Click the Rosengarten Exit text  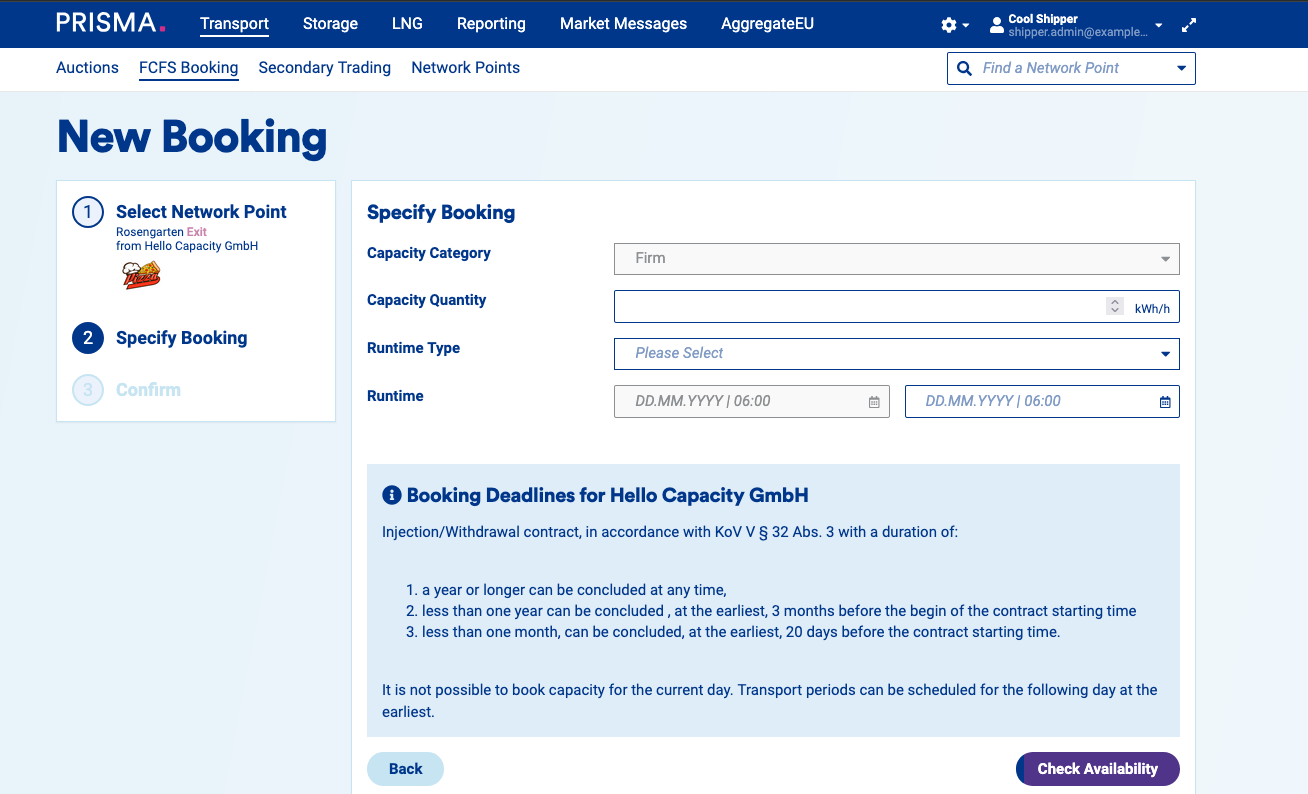pos(161,232)
